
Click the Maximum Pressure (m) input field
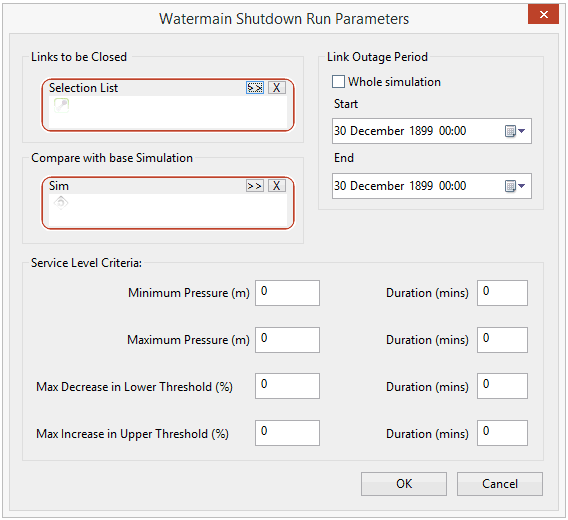pyautogui.click(x=287, y=340)
